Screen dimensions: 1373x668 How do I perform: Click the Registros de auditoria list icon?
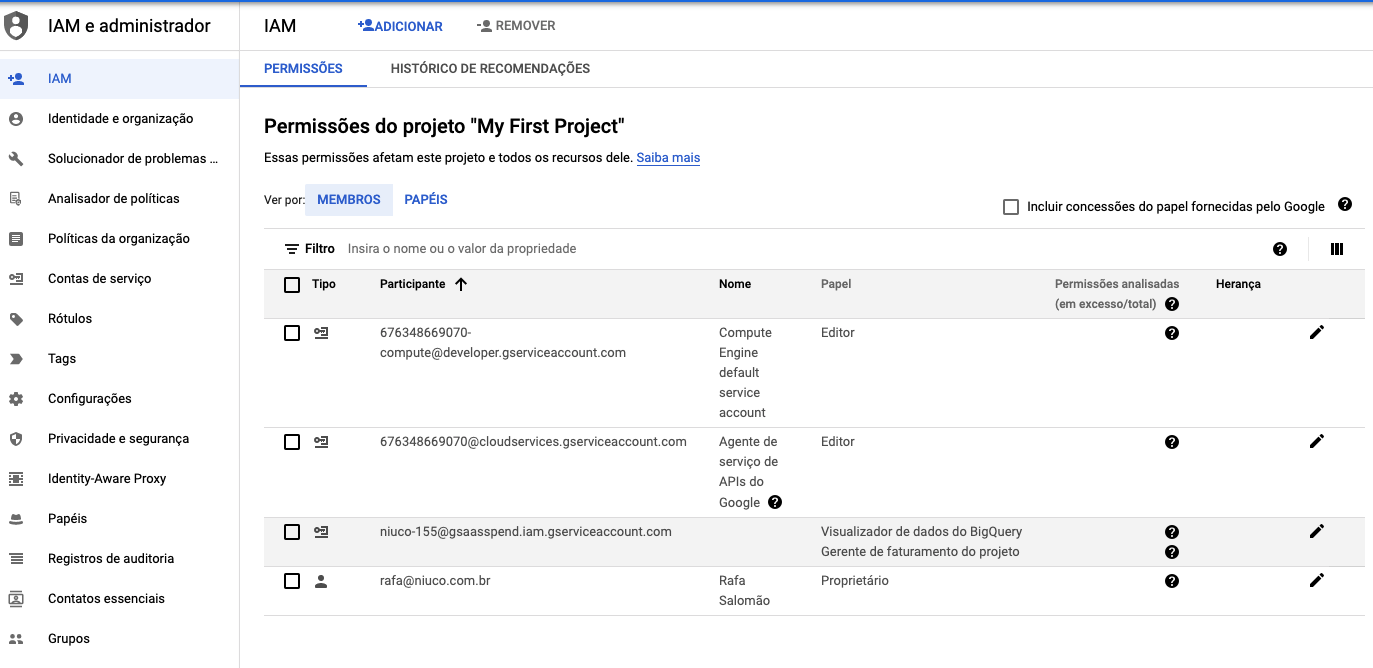click(16, 559)
